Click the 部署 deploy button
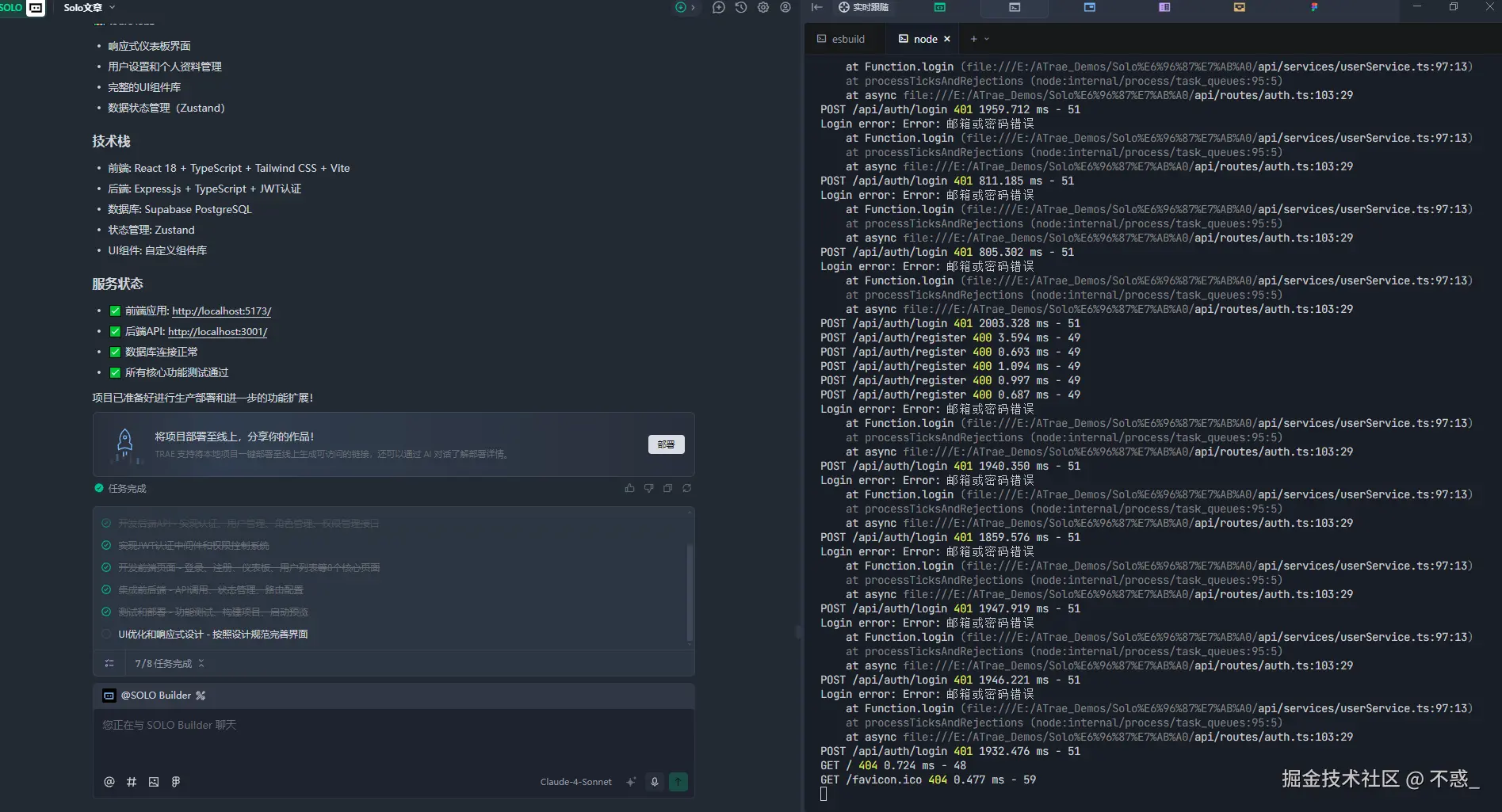The image size is (1502, 812). coord(667,444)
